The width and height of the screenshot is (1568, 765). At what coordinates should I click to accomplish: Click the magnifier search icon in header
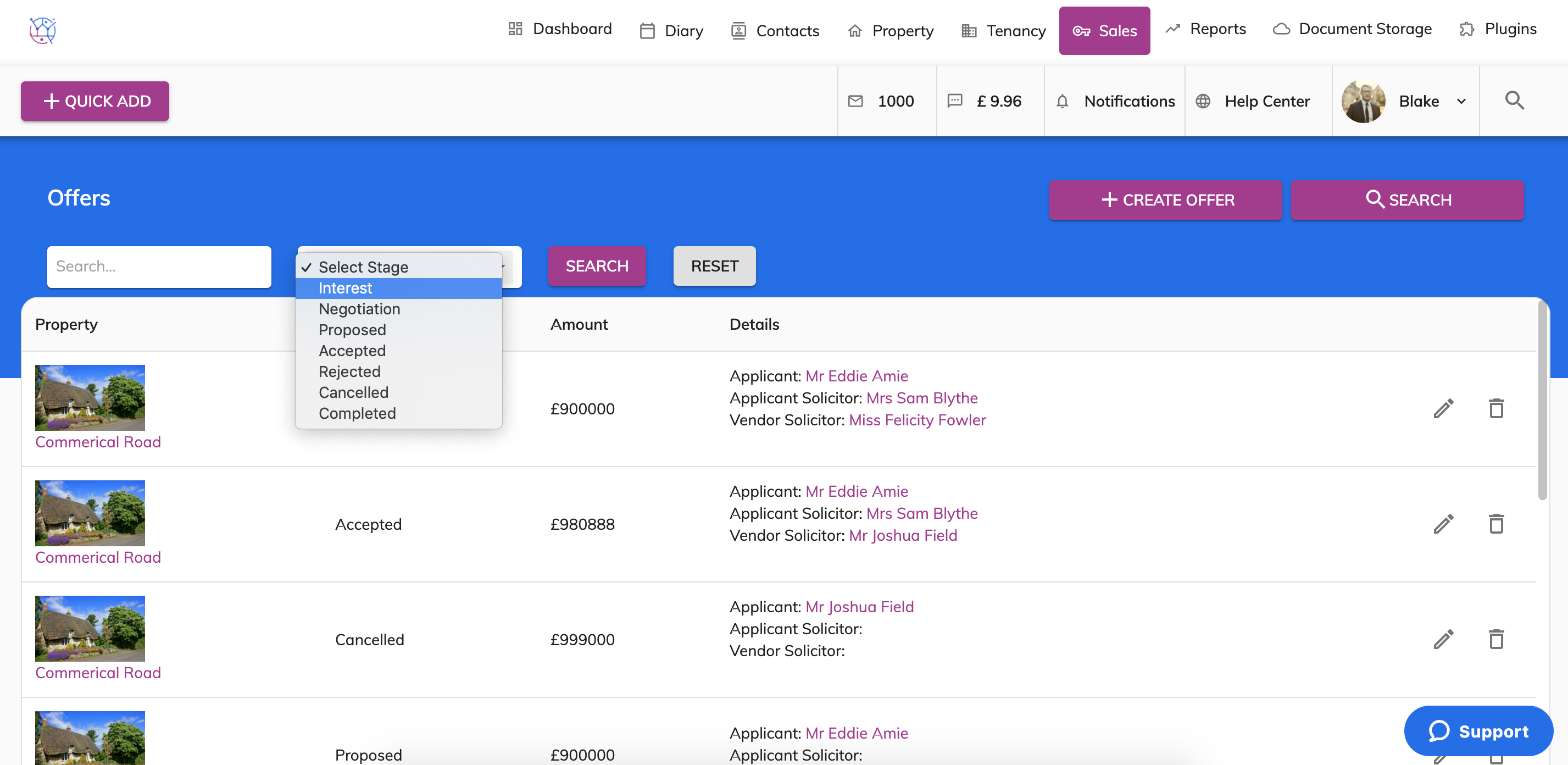(1514, 101)
